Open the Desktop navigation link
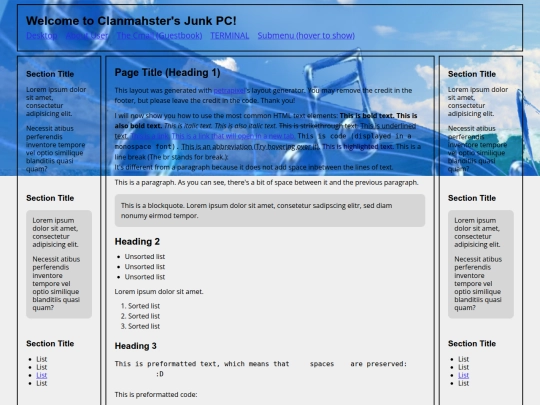 [x=42, y=35]
